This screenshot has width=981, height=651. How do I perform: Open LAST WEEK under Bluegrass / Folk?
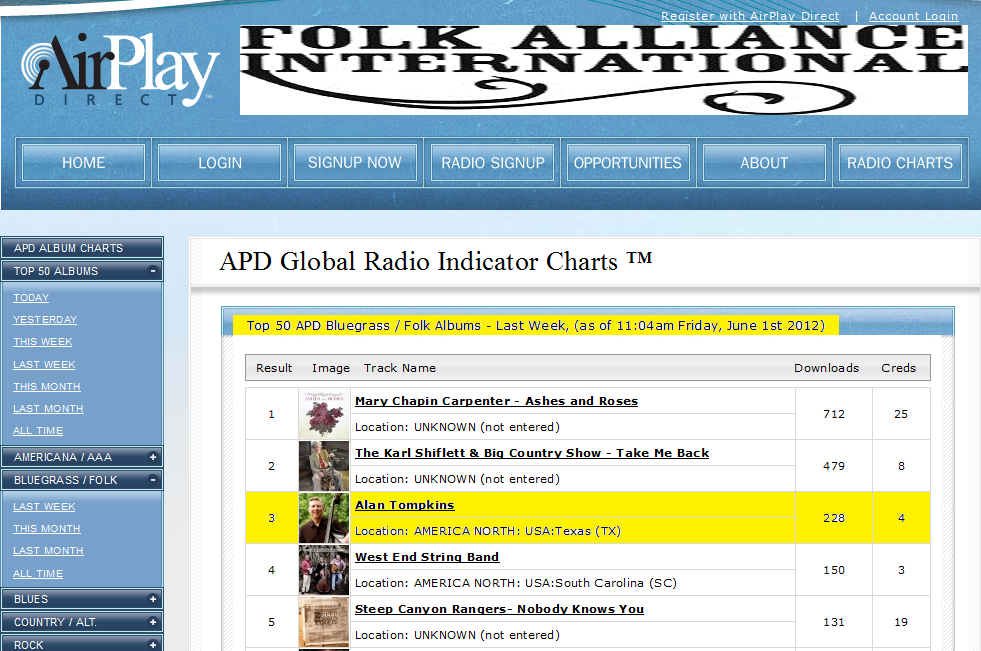pos(44,507)
